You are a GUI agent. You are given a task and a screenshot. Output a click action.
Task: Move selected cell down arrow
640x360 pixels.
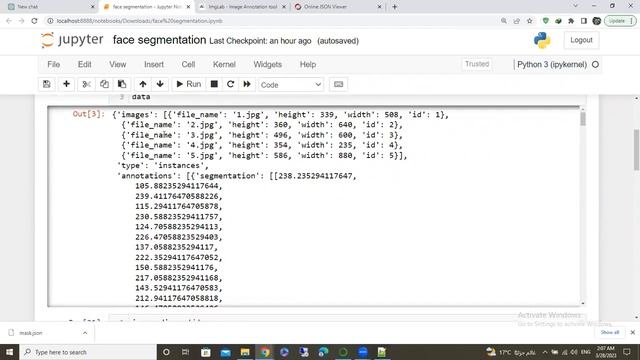click(160, 84)
